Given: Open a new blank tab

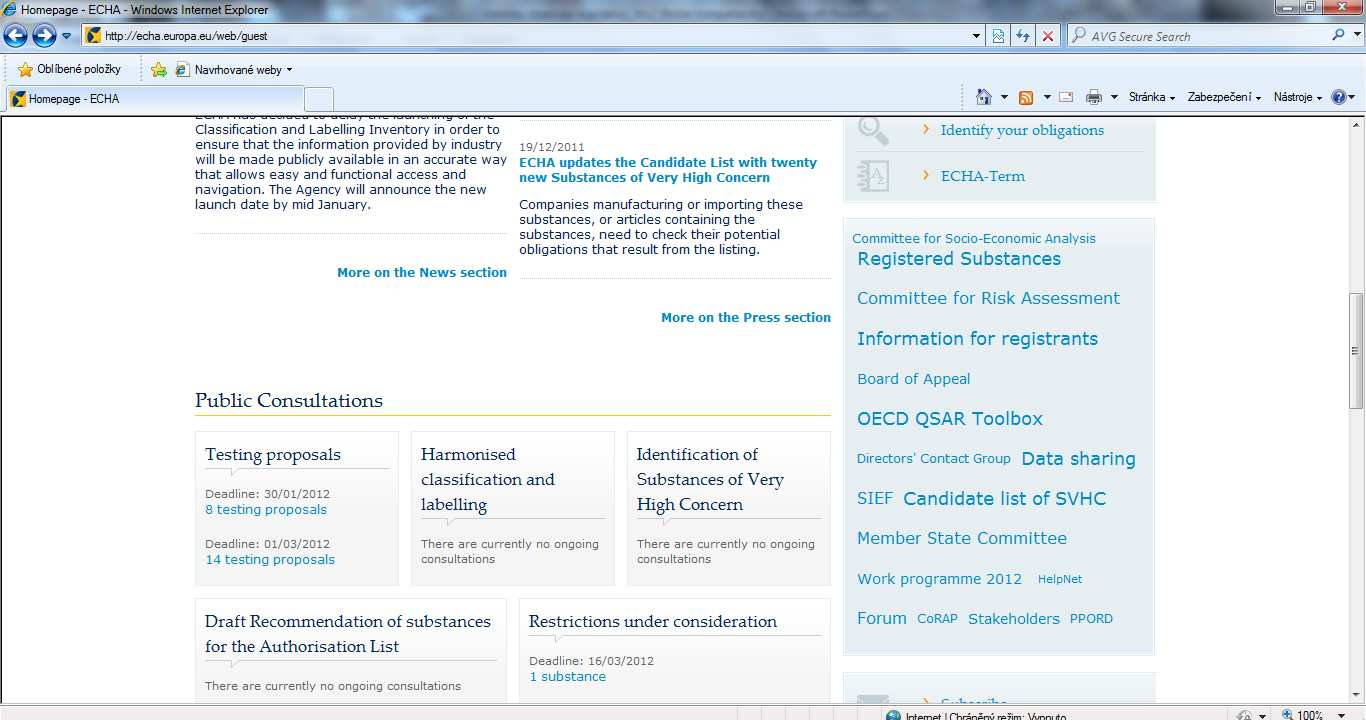Looking at the screenshot, I should [318, 99].
